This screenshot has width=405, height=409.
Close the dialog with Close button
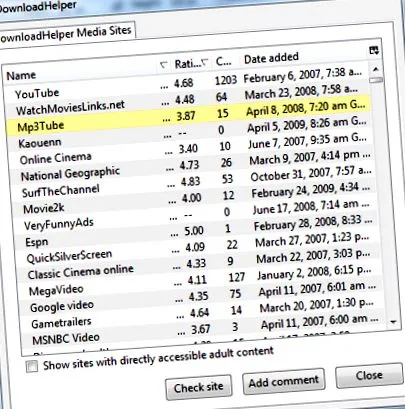pyautogui.click(x=369, y=375)
